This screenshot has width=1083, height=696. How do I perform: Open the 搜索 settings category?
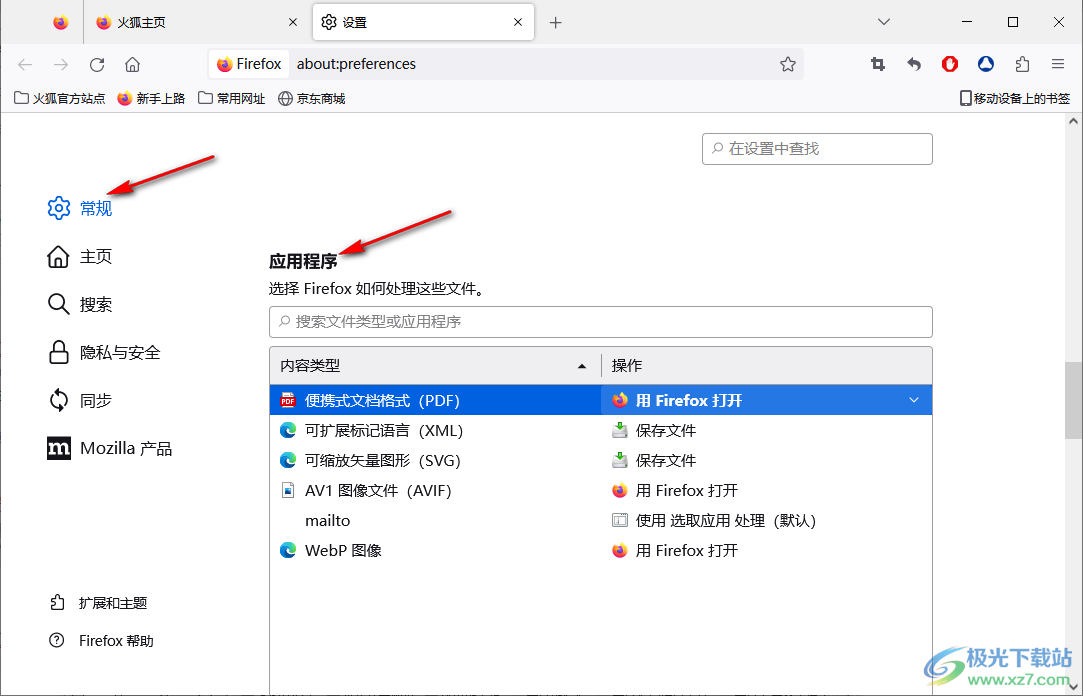point(79,304)
